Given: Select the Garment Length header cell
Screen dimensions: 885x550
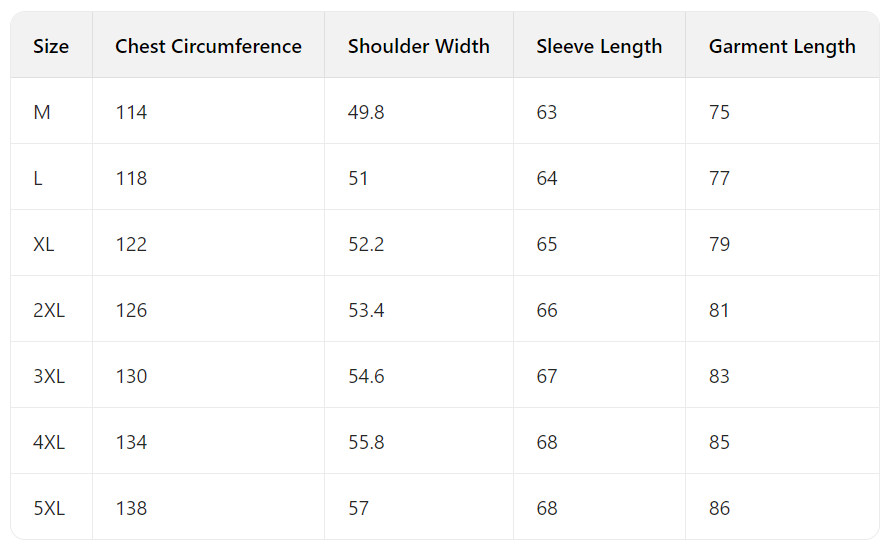Looking at the screenshot, I should click(782, 46).
